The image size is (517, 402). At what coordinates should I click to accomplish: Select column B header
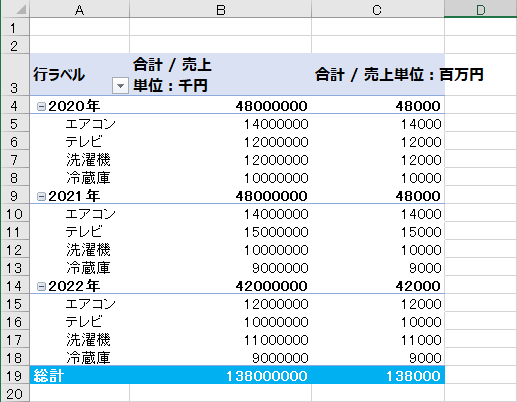[x=220, y=9]
